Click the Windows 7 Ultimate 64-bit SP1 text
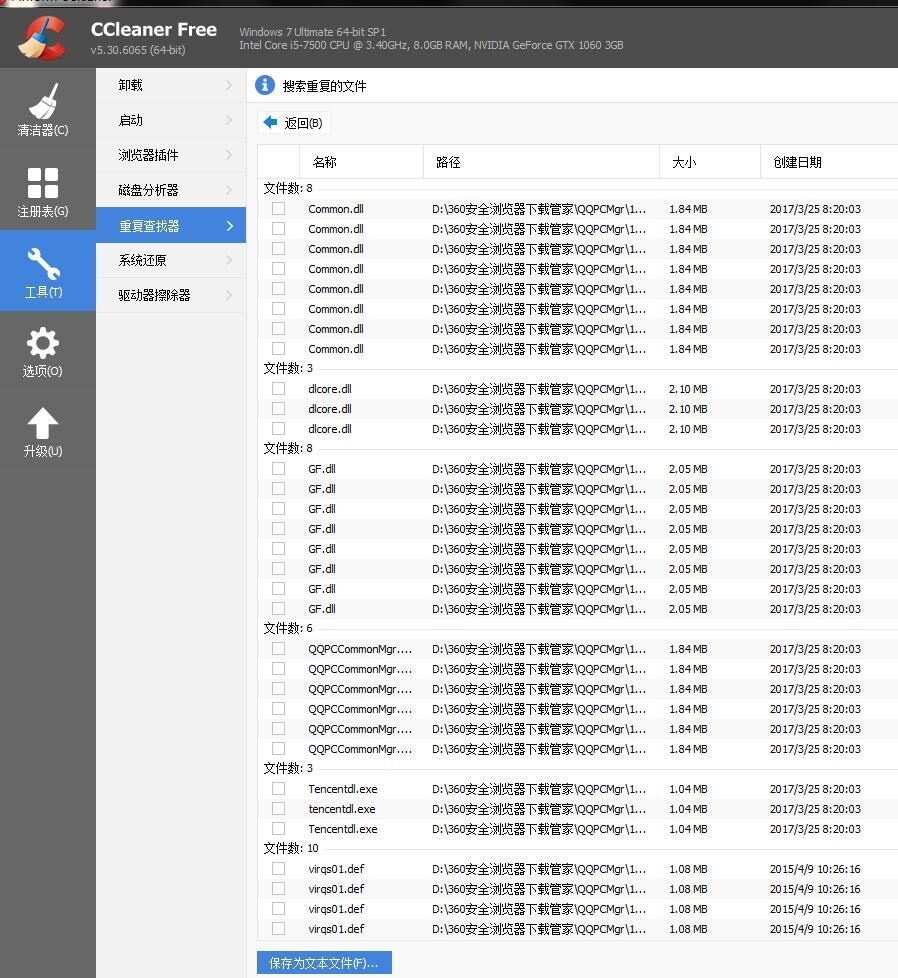The height and width of the screenshot is (978, 898). (312, 32)
